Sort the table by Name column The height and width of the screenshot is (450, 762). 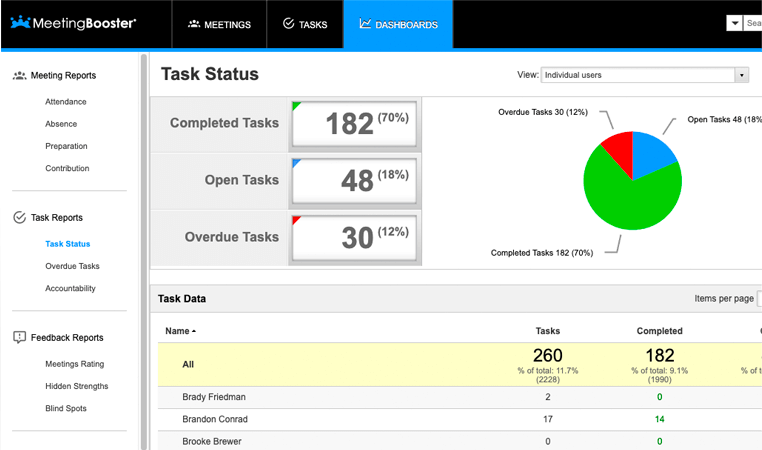180,330
